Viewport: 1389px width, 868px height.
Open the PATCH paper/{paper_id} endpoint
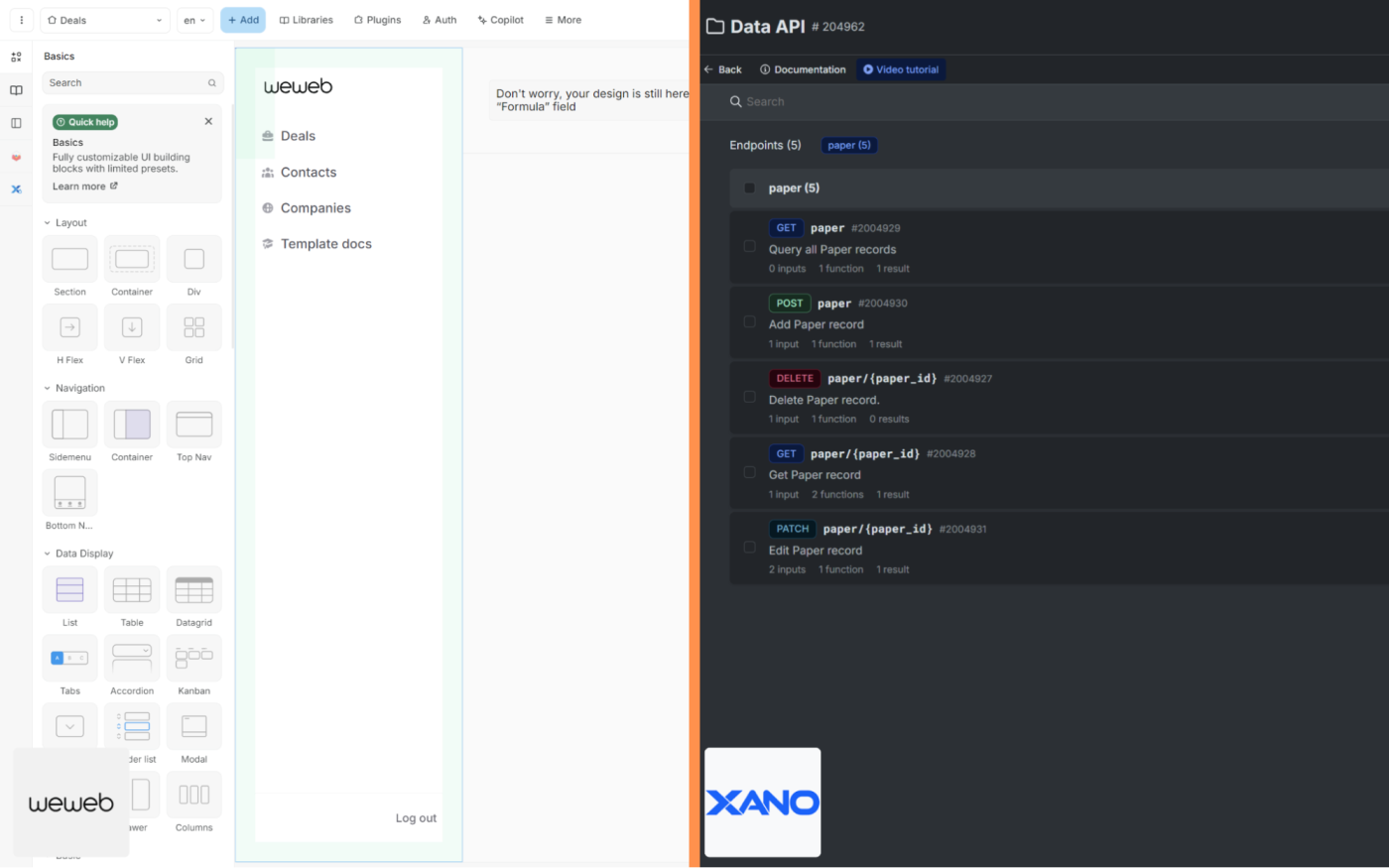point(1059,549)
